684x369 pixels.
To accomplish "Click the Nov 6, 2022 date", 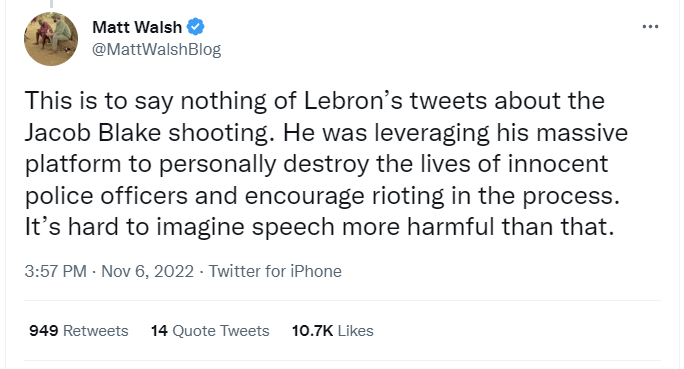I will [147, 271].
